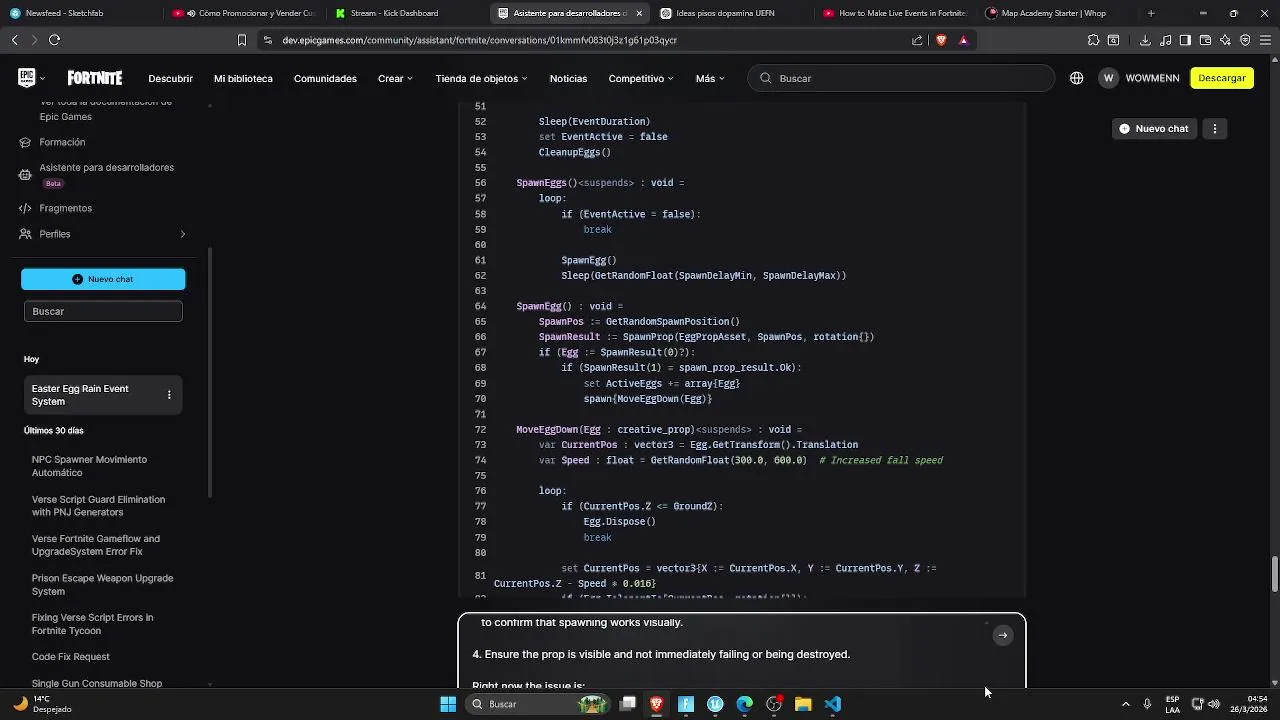Image resolution: width=1280 pixels, height=720 pixels.
Task: Close the Asistente para desarrolladores tab
Action: [x=639, y=13]
